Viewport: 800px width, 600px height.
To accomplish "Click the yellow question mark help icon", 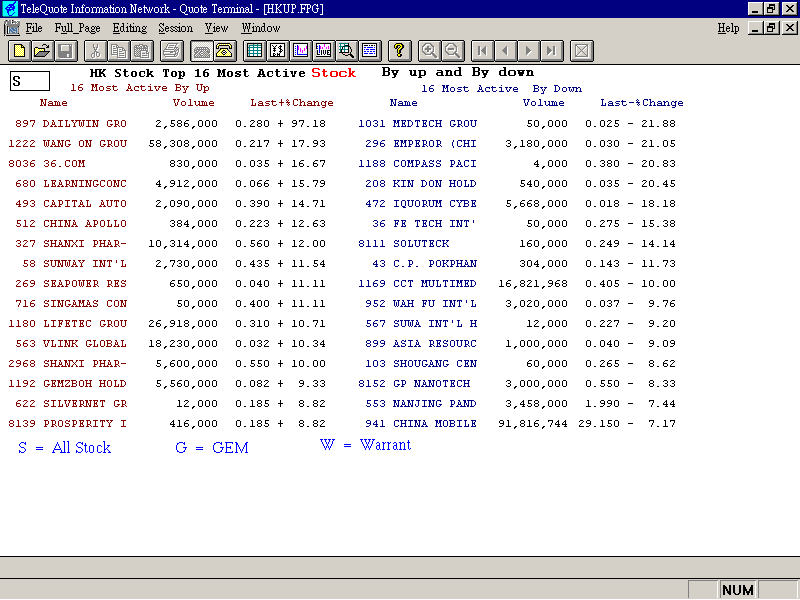I will coord(399,51).
